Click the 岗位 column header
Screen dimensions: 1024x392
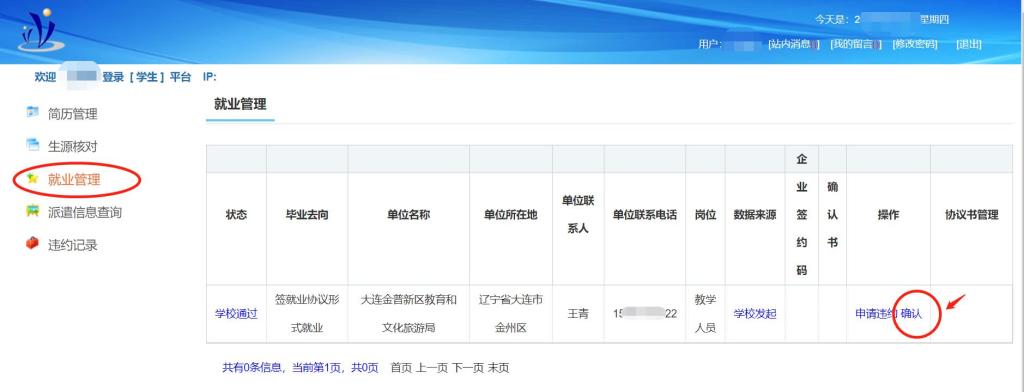(705, 215)
